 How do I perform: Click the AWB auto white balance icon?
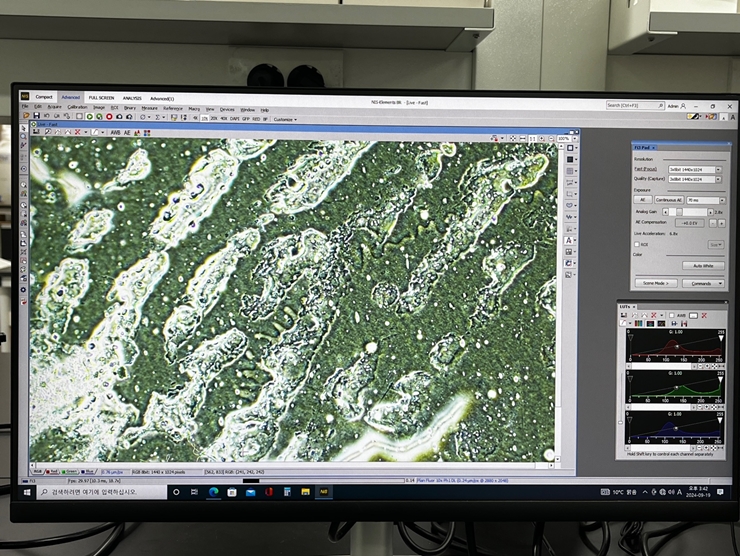coord(115,132)
